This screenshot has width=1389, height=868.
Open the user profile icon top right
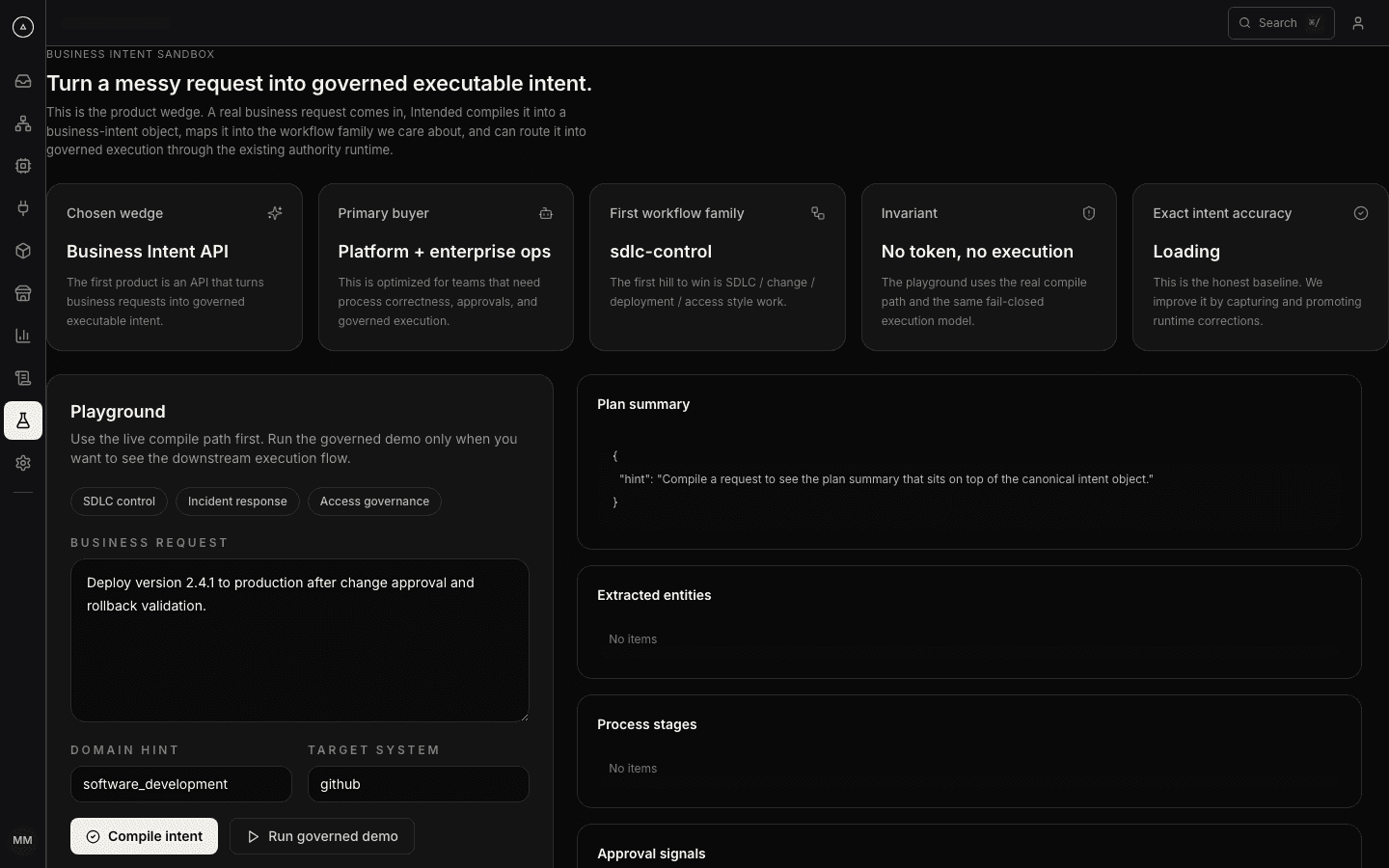click(x=1358, y=23)
